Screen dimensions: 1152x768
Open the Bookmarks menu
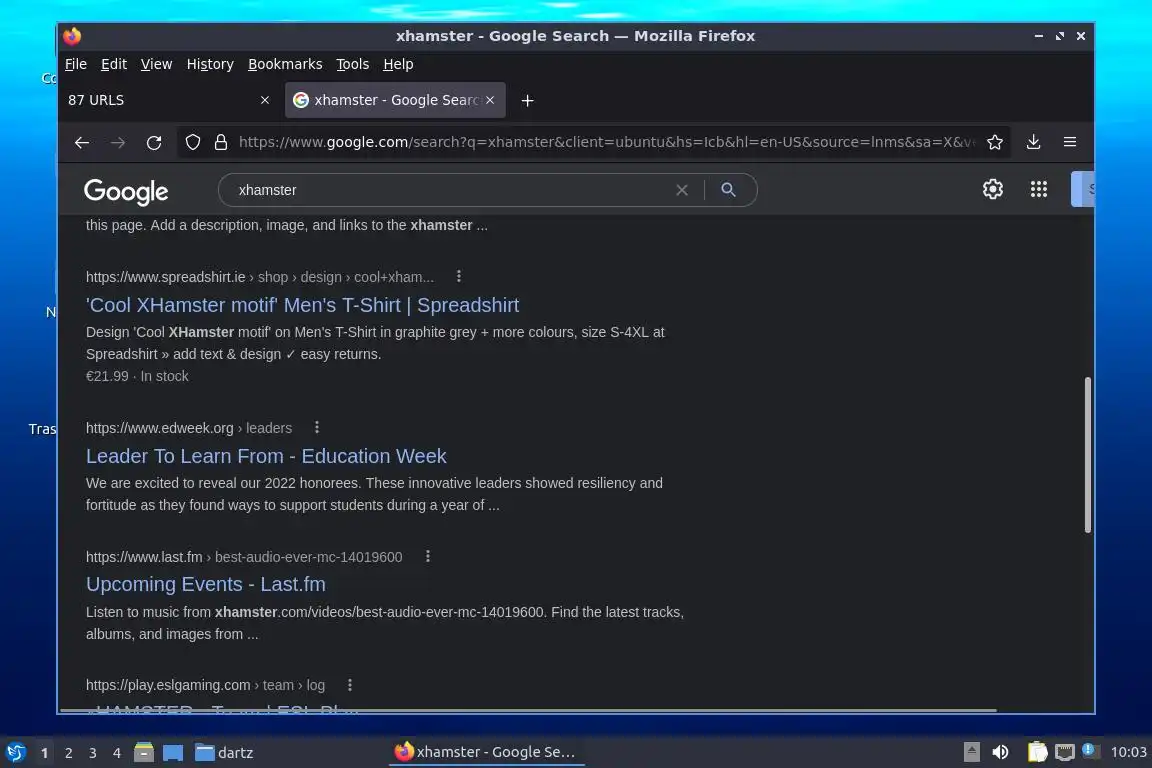(285, 64)
